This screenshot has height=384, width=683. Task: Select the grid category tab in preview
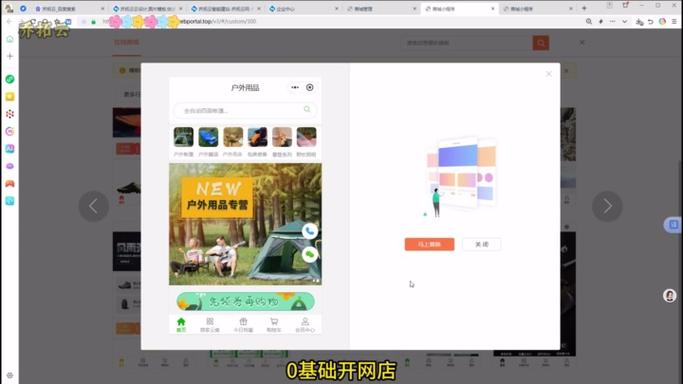pos(210,325)
